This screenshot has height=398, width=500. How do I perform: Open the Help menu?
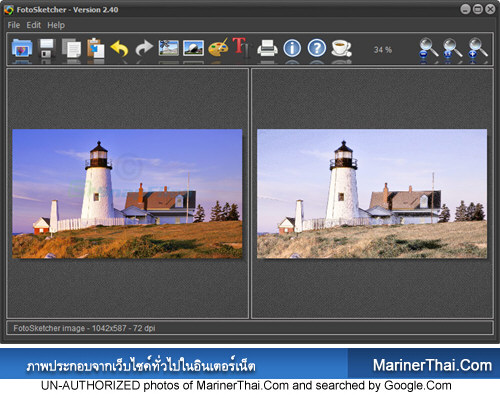tap(56, 25)
